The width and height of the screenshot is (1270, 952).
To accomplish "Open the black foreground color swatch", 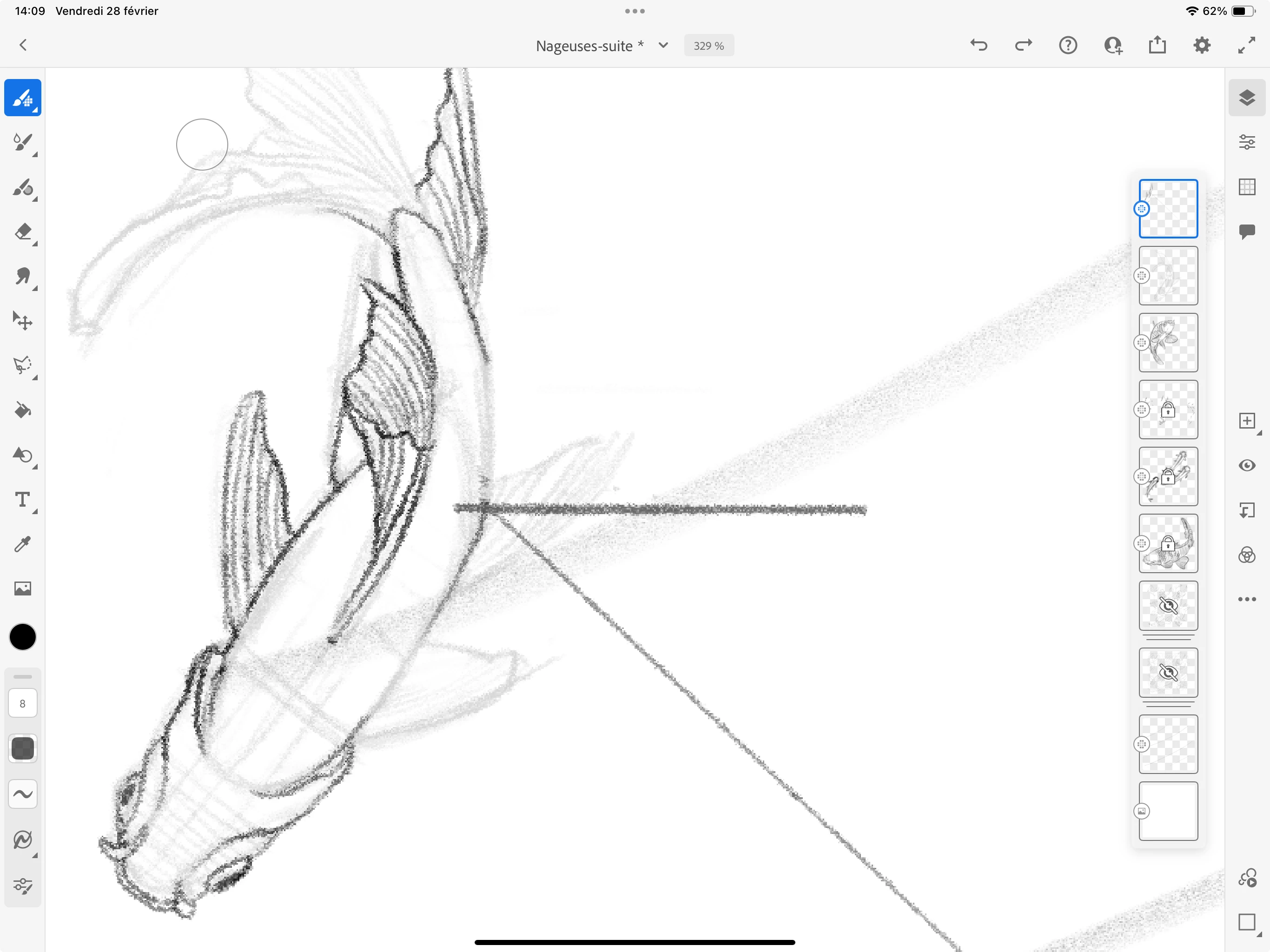I will pyautogui.click(x=23, y=637).
